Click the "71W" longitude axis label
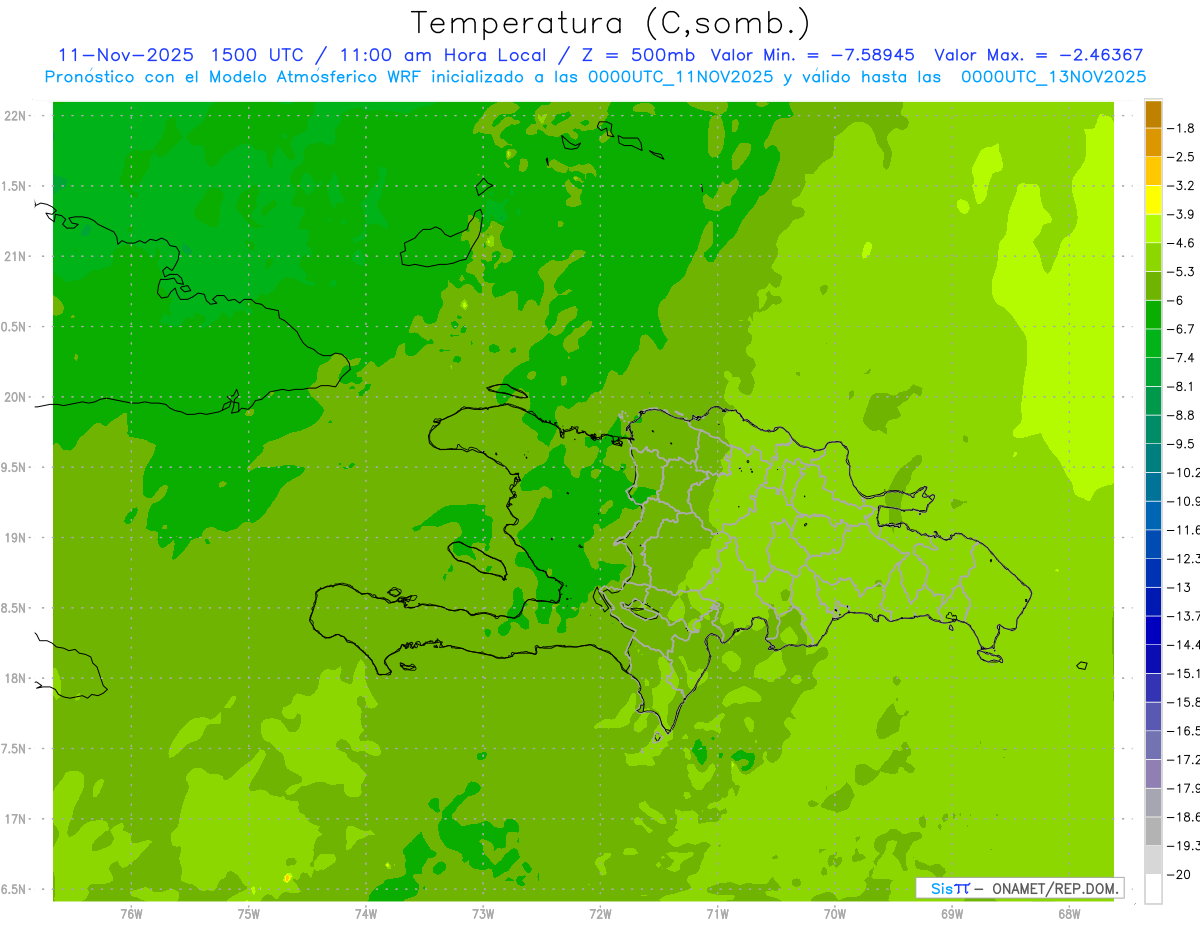Image resolution: width=1200 pixels, height=927 pixels. 717,914
